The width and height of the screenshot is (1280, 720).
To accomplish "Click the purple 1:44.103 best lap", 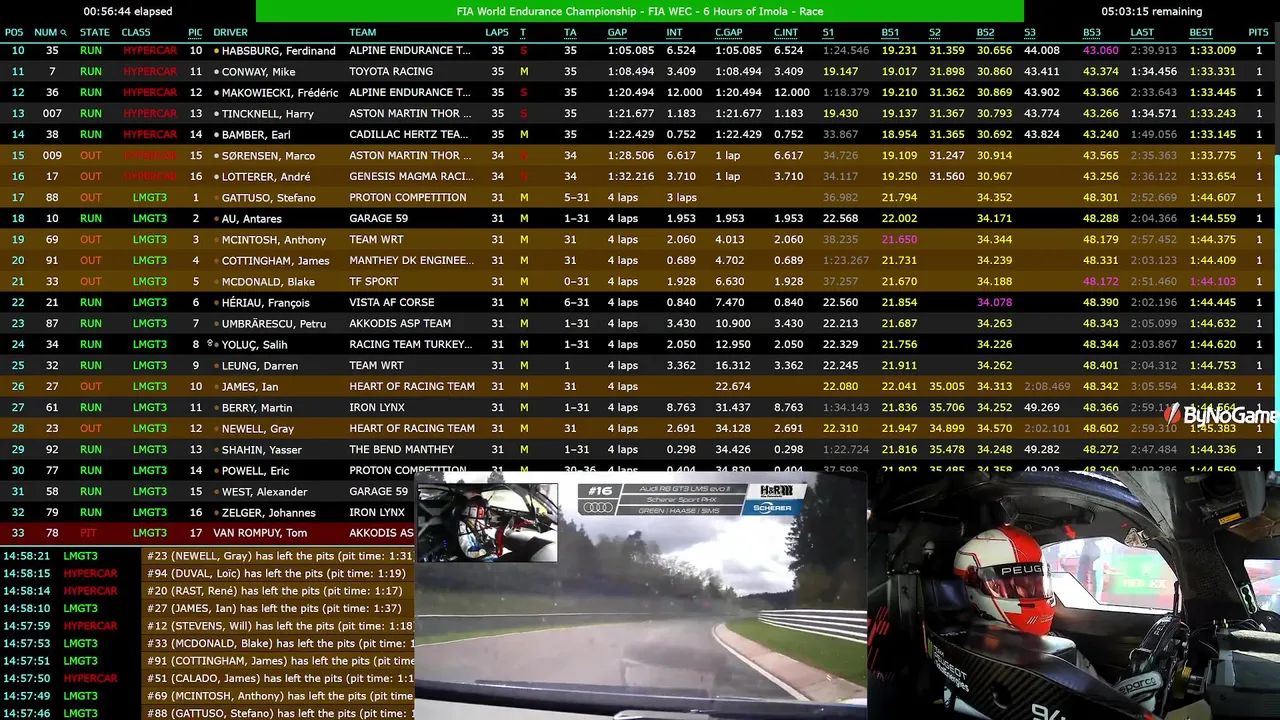I will click(1213, 282).
